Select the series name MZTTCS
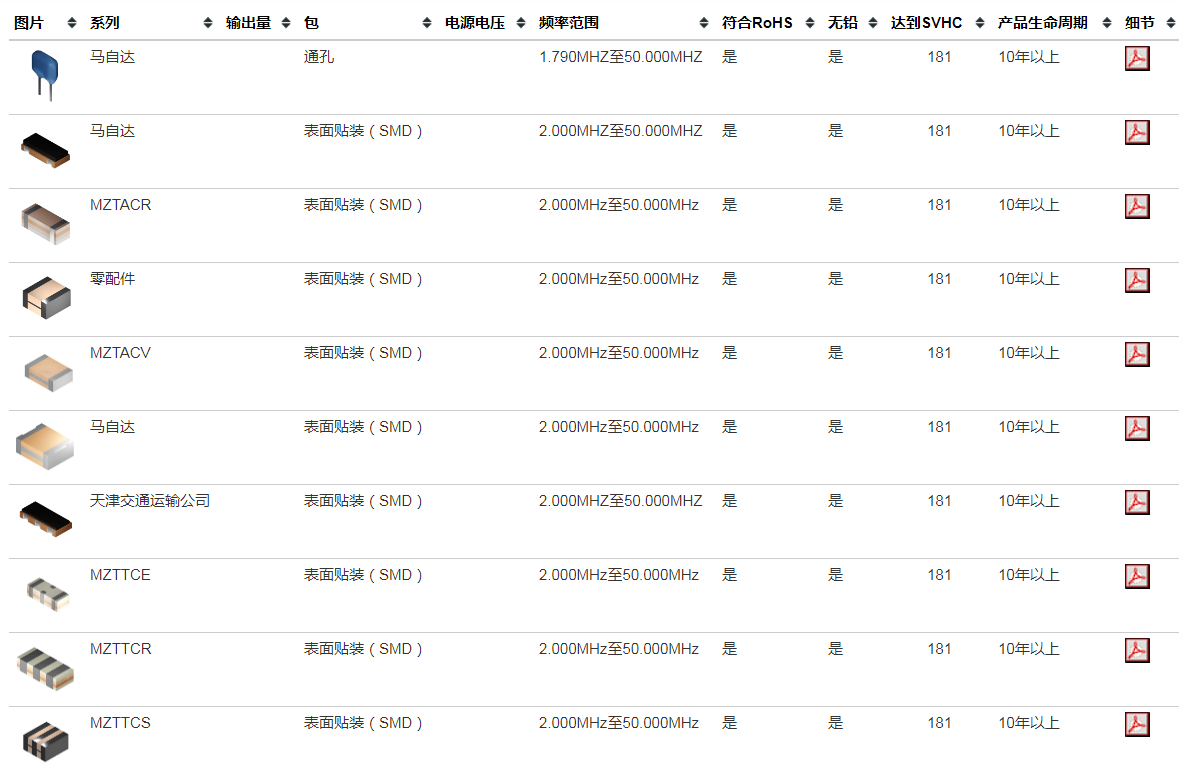1179x777 pixels. tap(120, 723)
